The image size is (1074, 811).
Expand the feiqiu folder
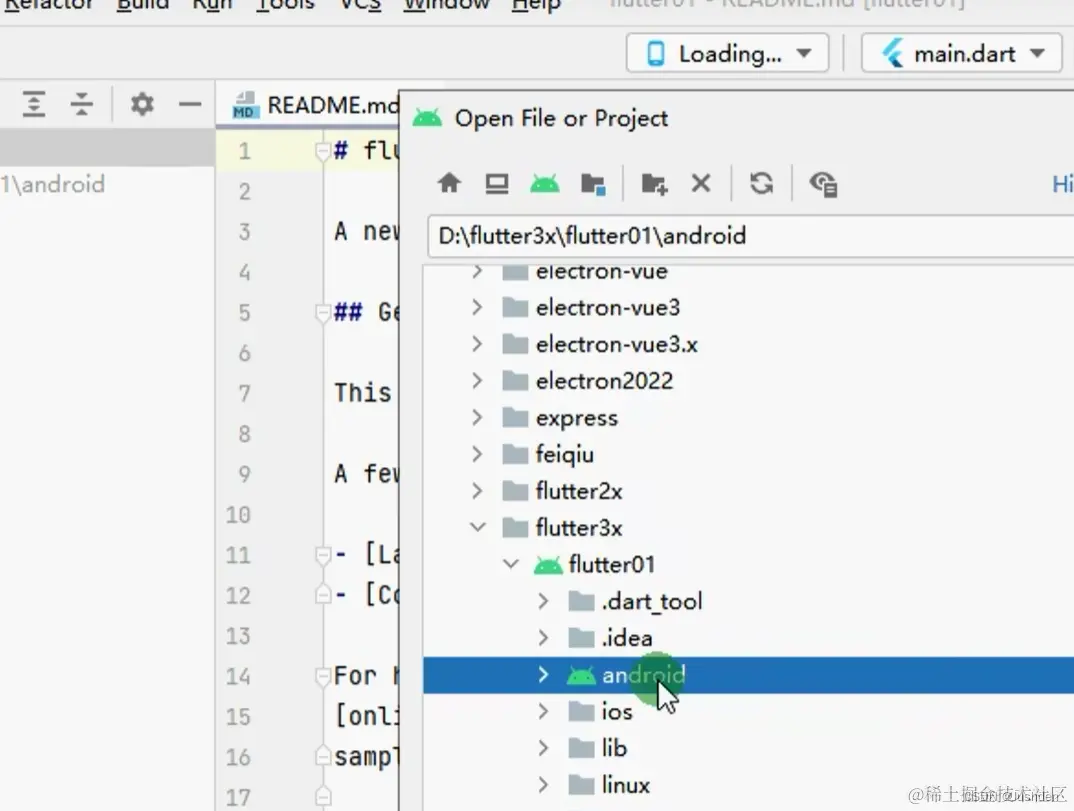click(477, 454)
